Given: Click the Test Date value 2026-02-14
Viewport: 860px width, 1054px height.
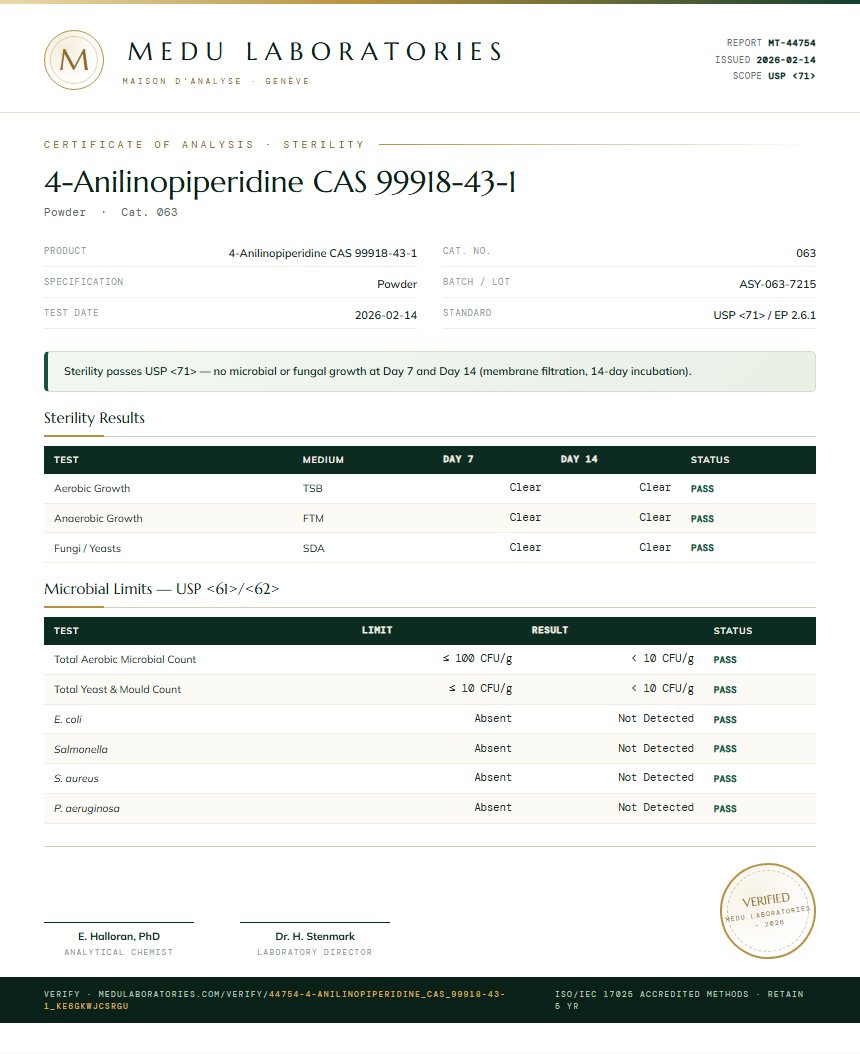Looking at the screenshot, I should point(386,315).
